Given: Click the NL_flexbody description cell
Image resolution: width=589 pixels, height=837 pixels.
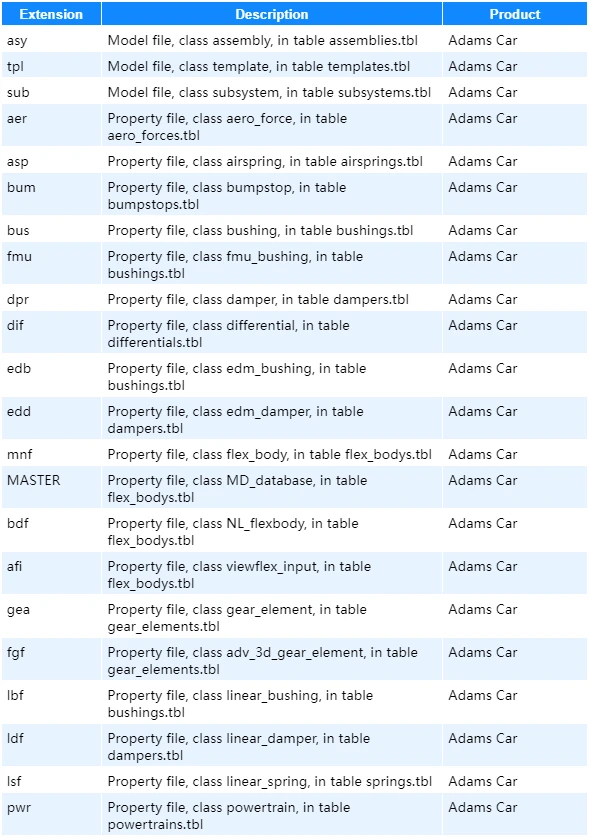Looking at the screenshot, I should [x=272, y=532].
